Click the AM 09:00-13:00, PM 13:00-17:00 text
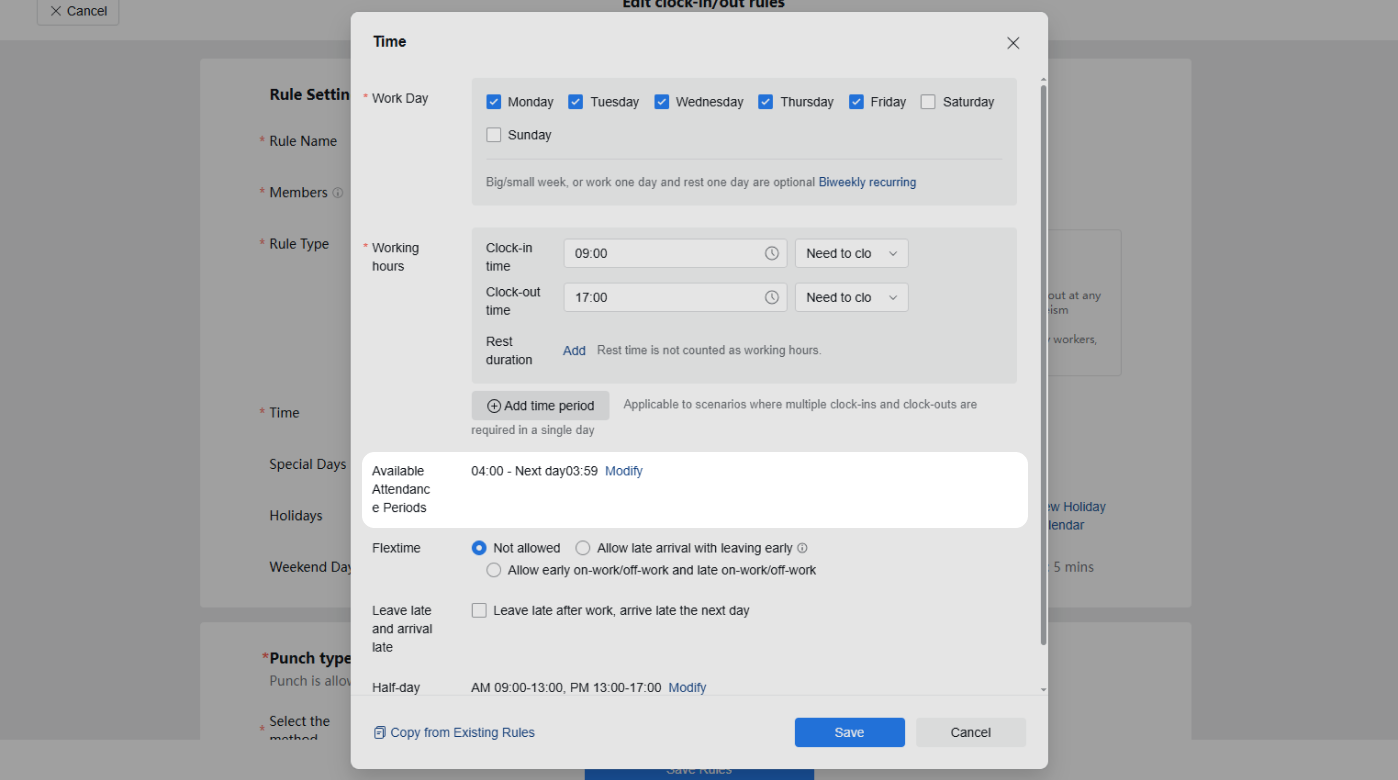Viewport: 1398px width, 780px height. tap(566, 688)
